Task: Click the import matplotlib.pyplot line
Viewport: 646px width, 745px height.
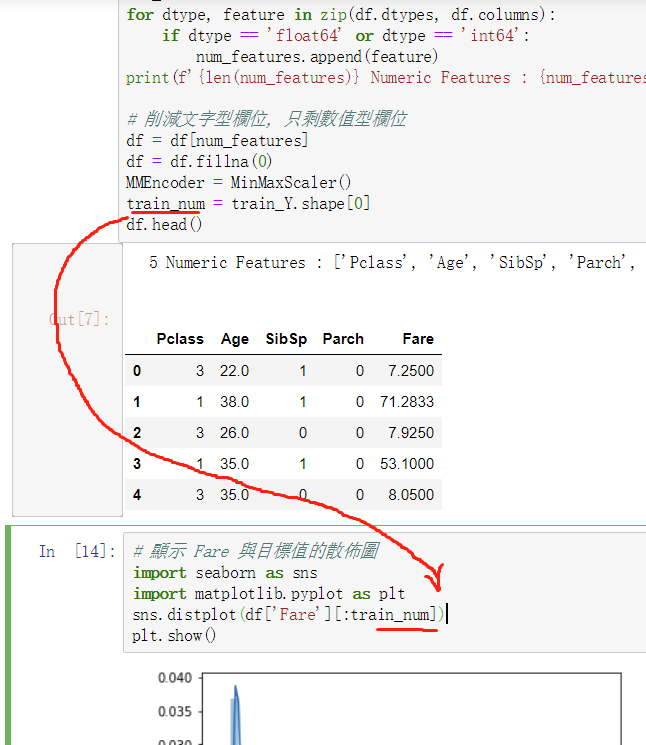Action: 269,593
